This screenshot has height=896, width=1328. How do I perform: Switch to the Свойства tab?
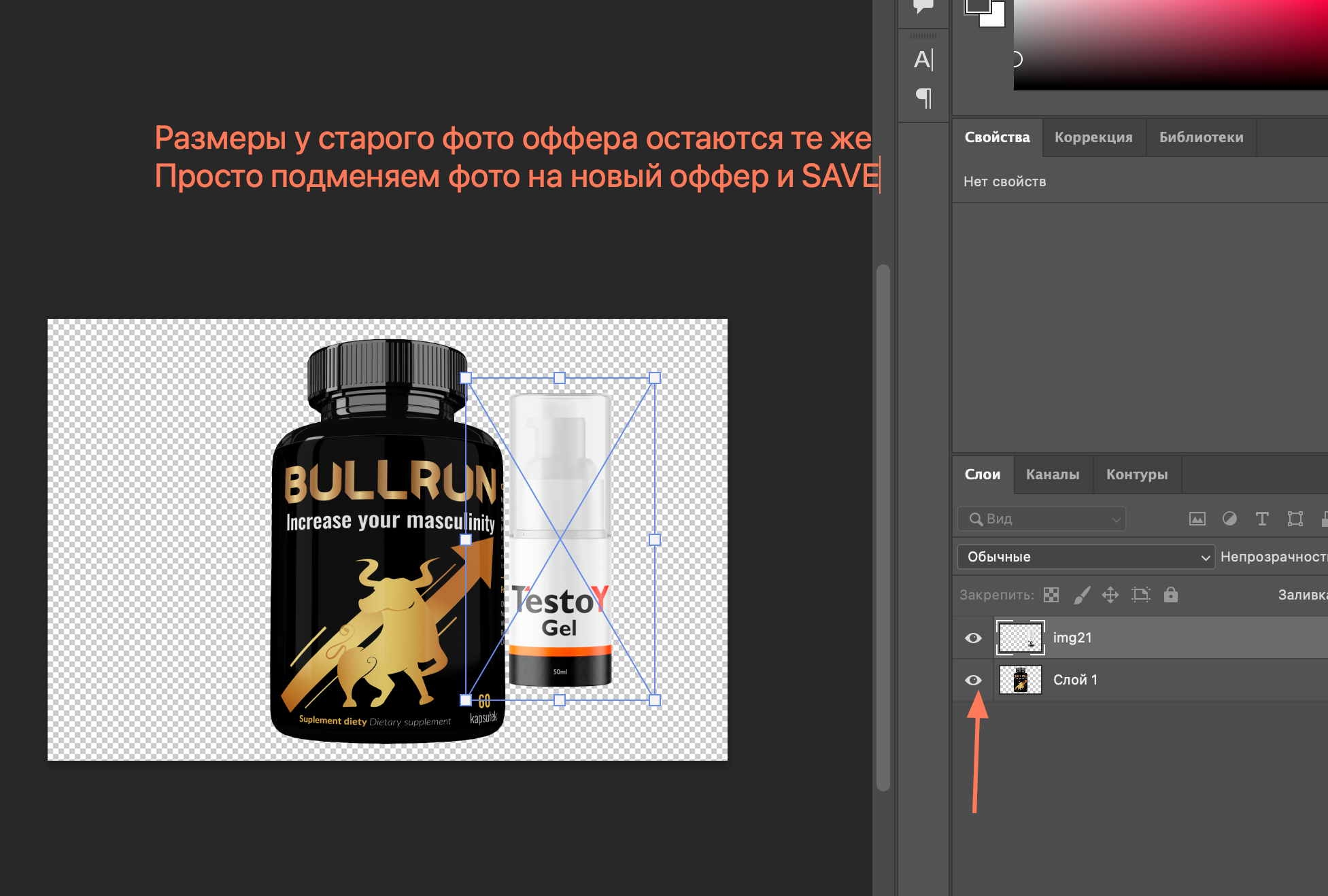coord(997,137)
